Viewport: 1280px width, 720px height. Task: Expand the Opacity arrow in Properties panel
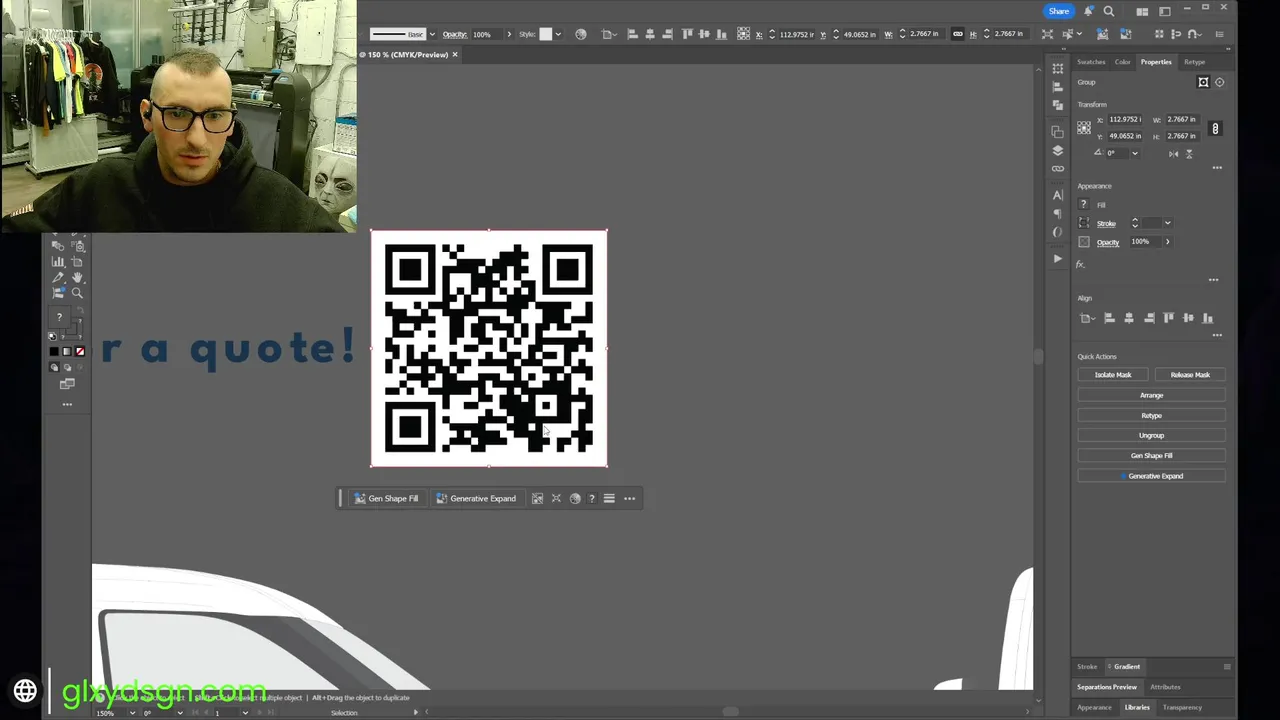tap(1168, 242)
